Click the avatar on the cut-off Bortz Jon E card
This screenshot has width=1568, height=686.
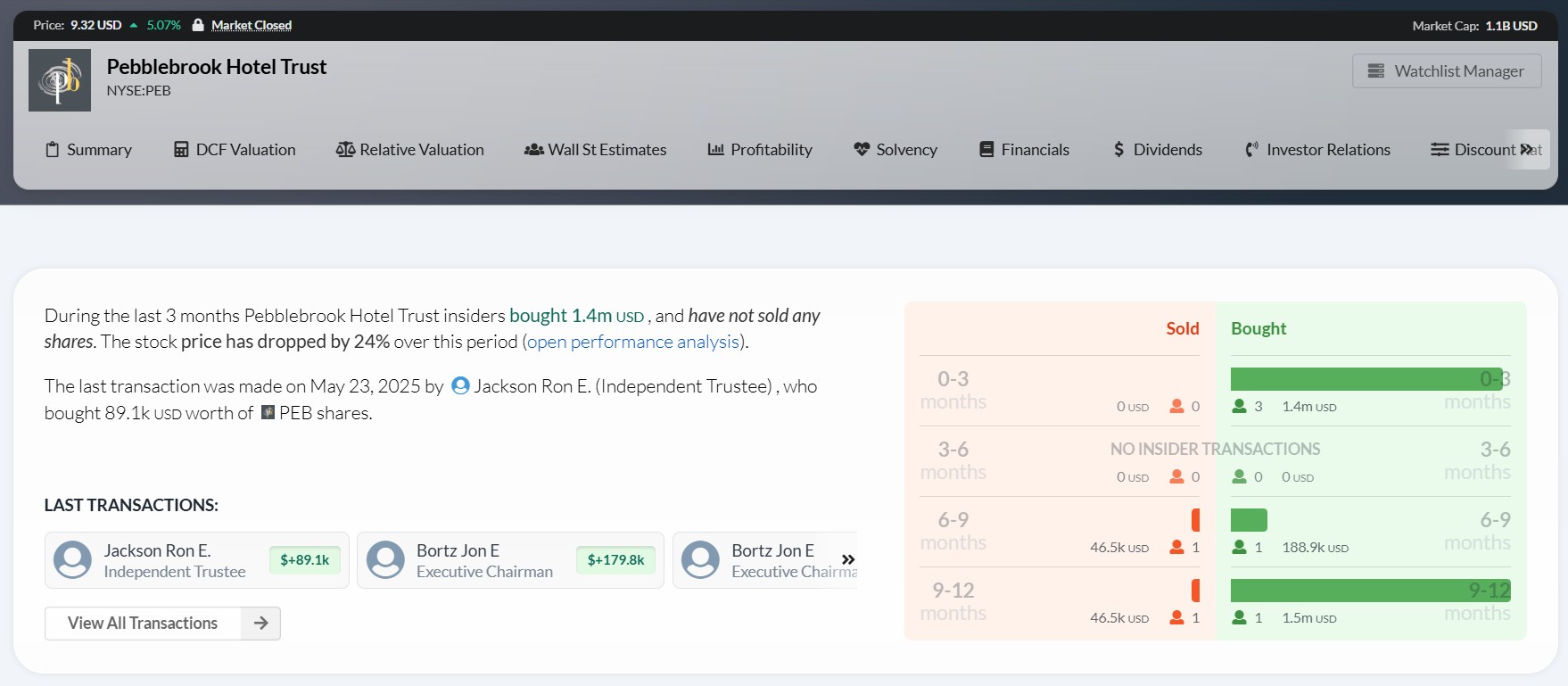tap(700, 560)
